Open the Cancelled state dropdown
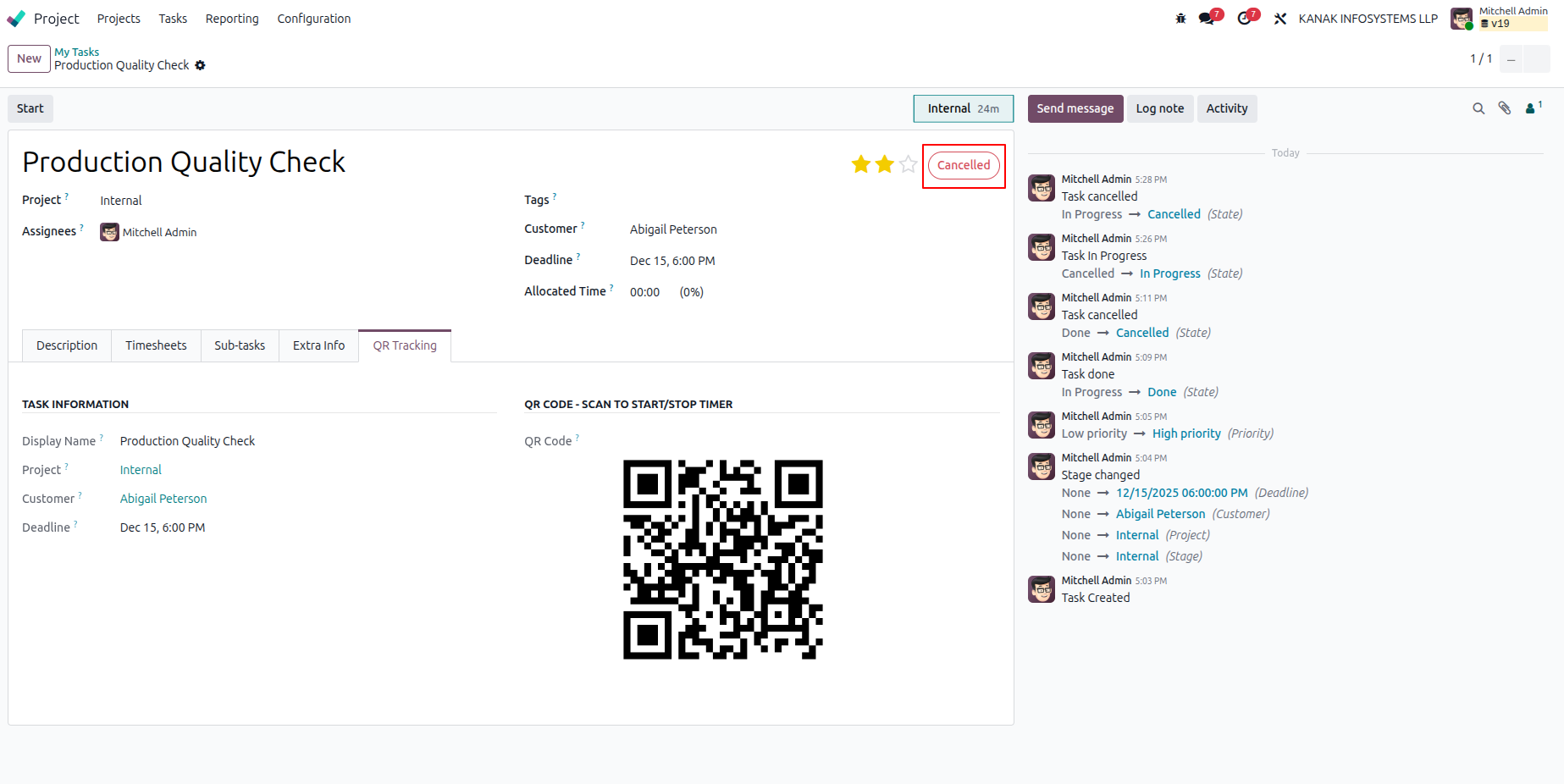1564x784 pixels. tap(964, 165)
